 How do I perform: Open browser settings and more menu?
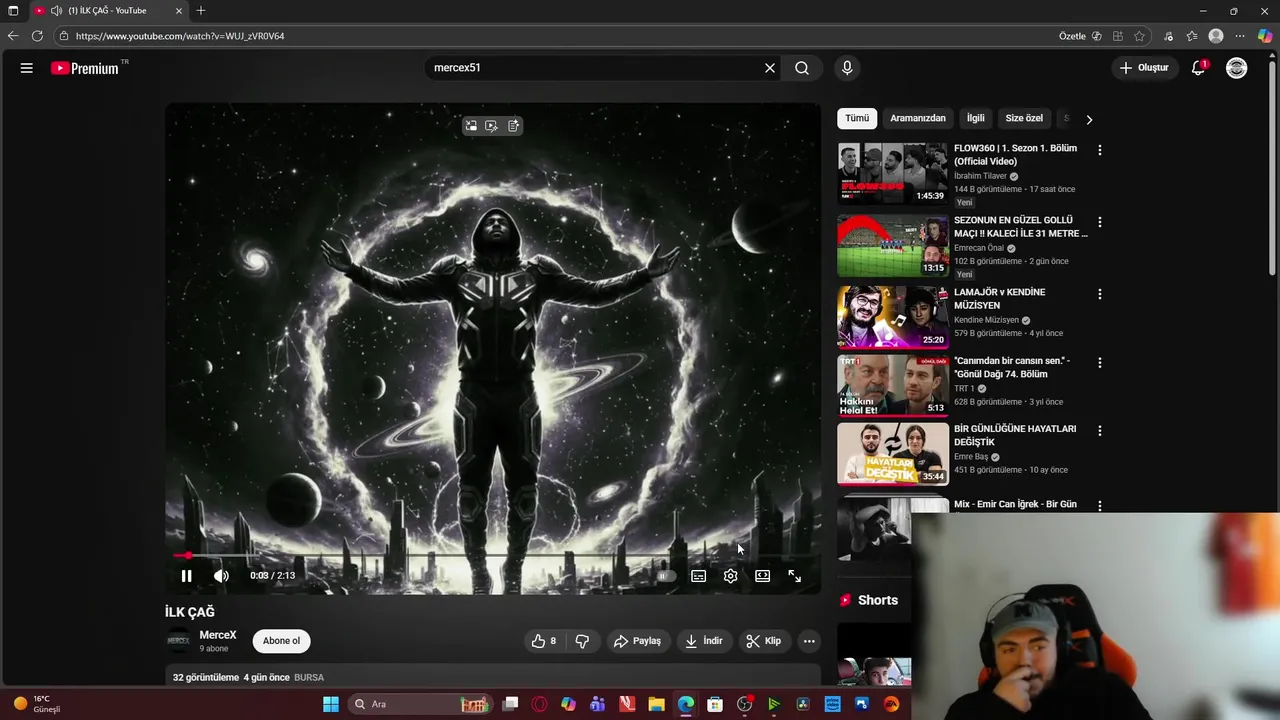click(1240, 36)
